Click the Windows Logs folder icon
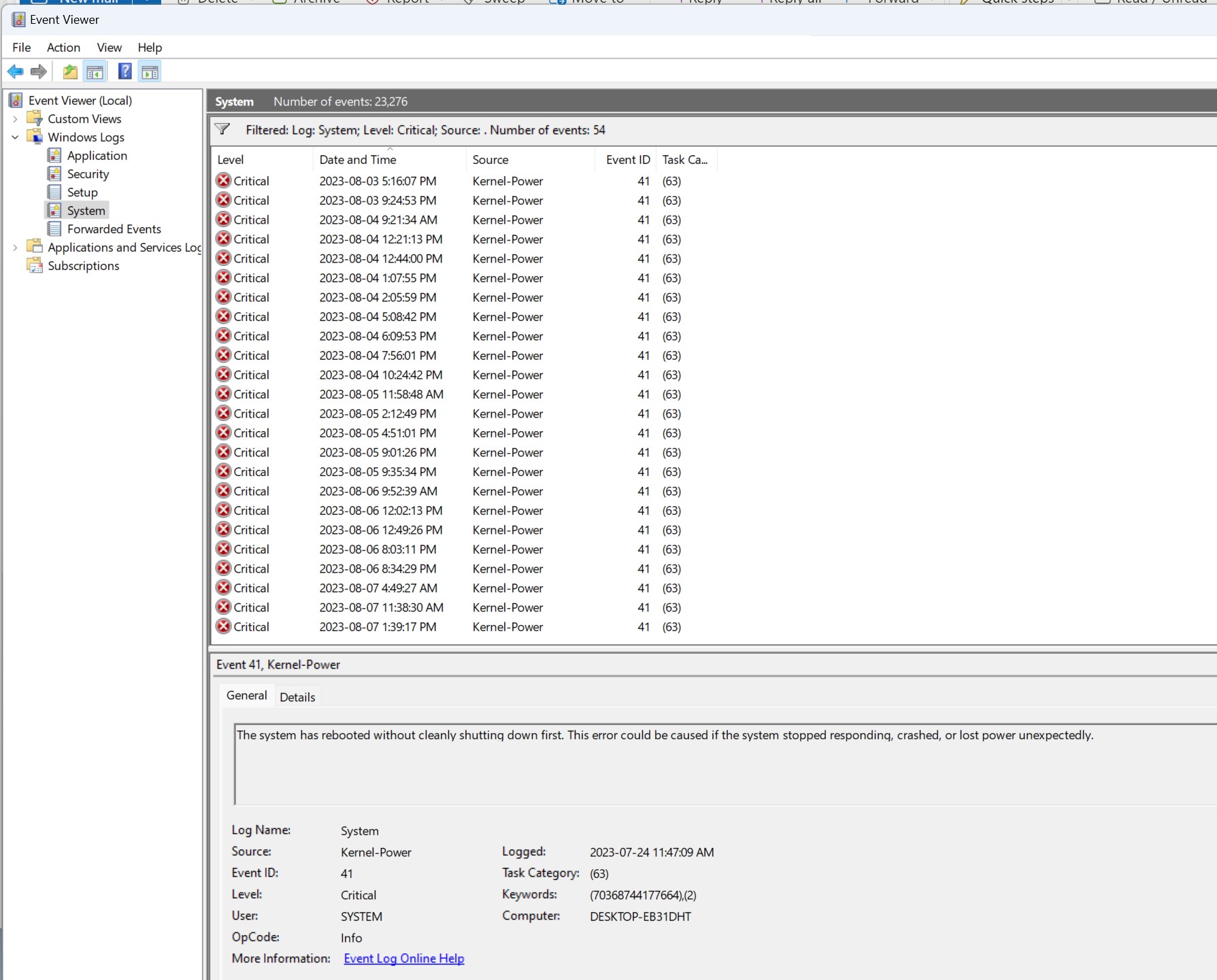The image size is (1217, 980). tap(35, 137)
